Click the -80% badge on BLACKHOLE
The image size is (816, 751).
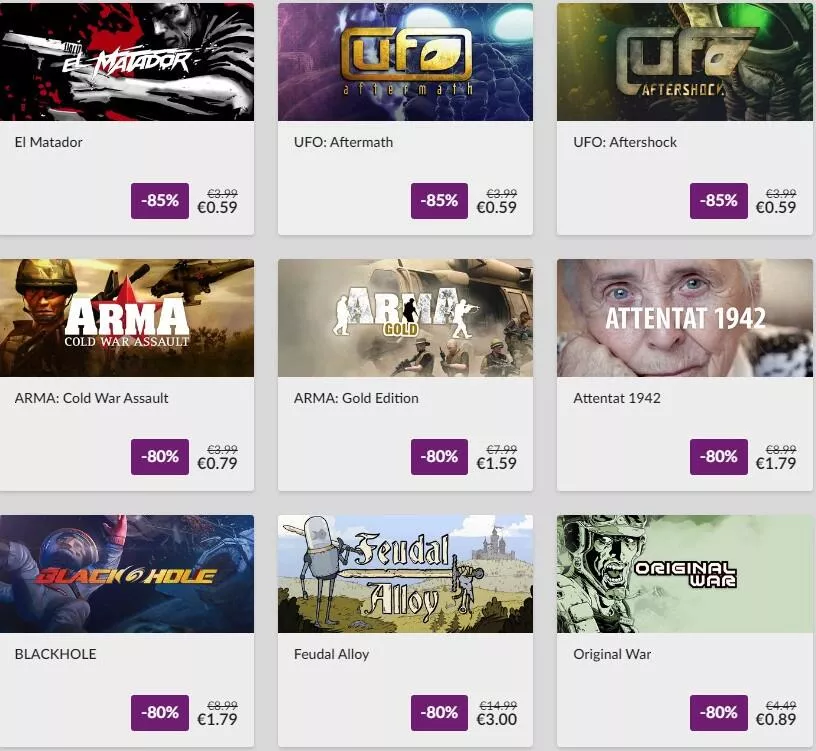[x=160, y=712]
